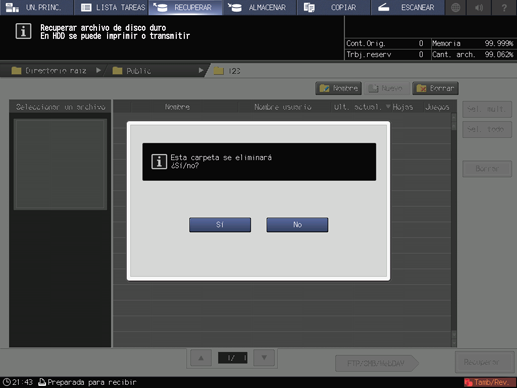Navigate to Directorio raíz breadcrumb

(50, 71)
